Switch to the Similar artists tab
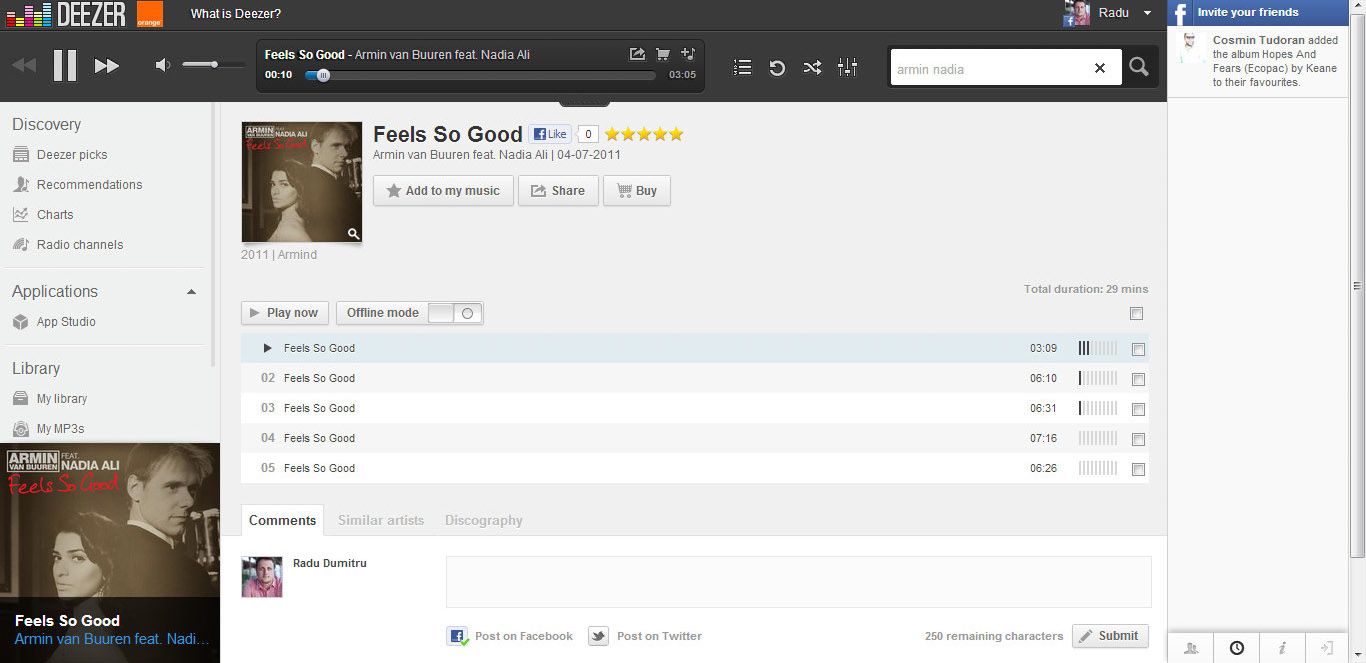This screenshot has height=663, width=1366. coord(381,520)
